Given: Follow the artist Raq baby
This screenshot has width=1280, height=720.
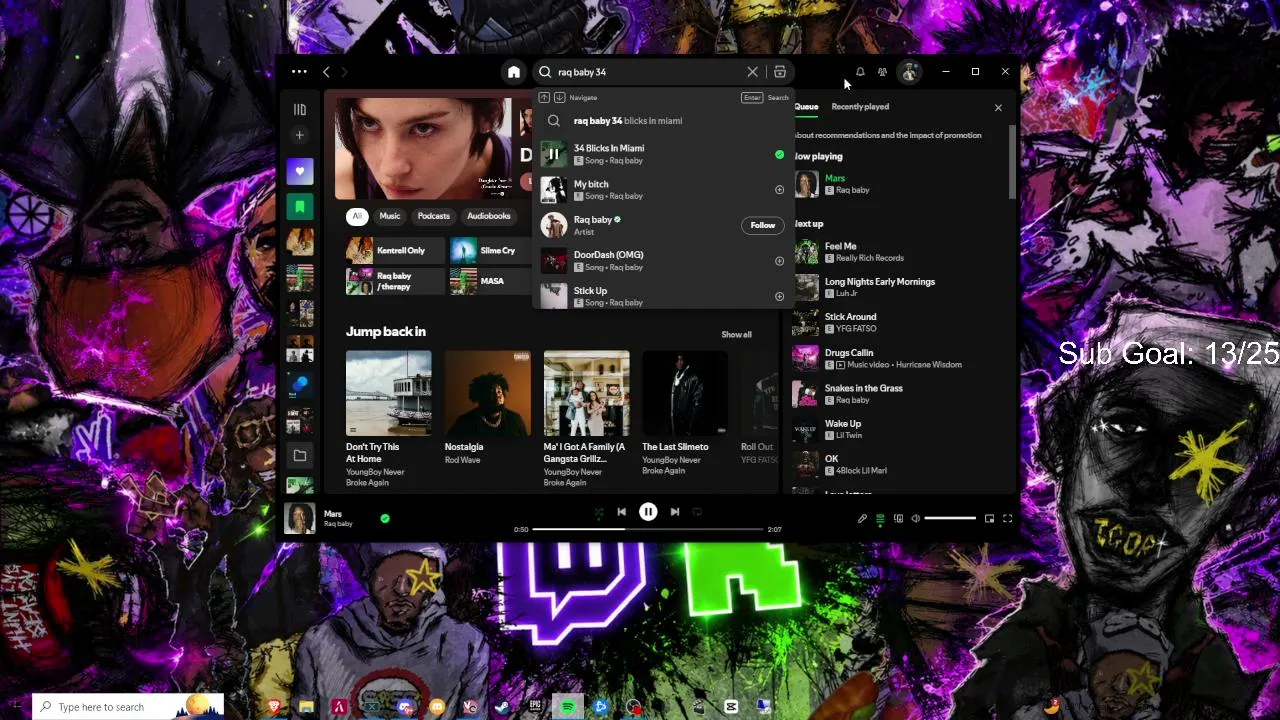Looking at the screenshot, I should coord(763,225).
